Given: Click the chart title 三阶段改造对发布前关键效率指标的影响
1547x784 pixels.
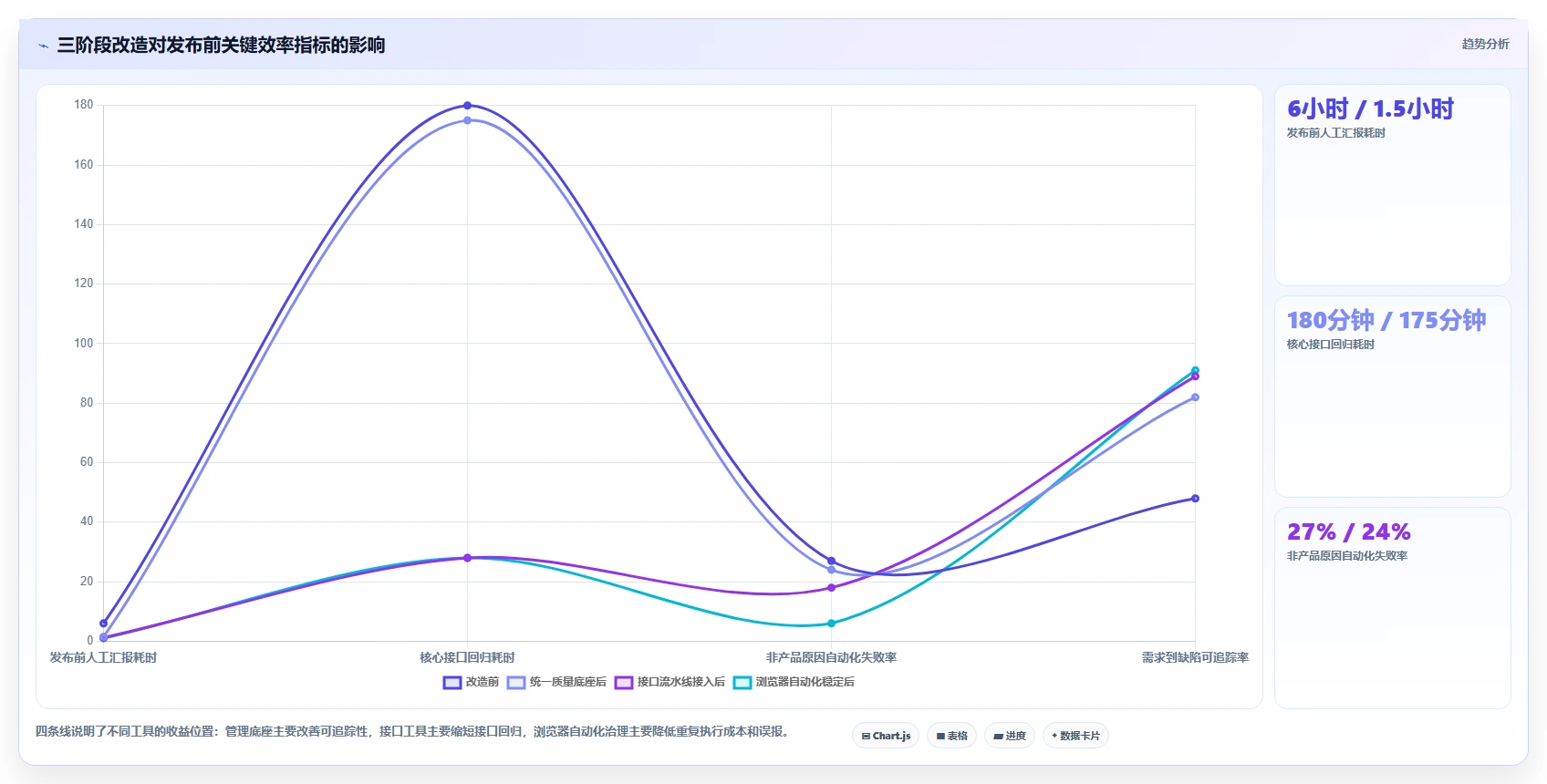Looking at the screenshot, I should 221,45.
